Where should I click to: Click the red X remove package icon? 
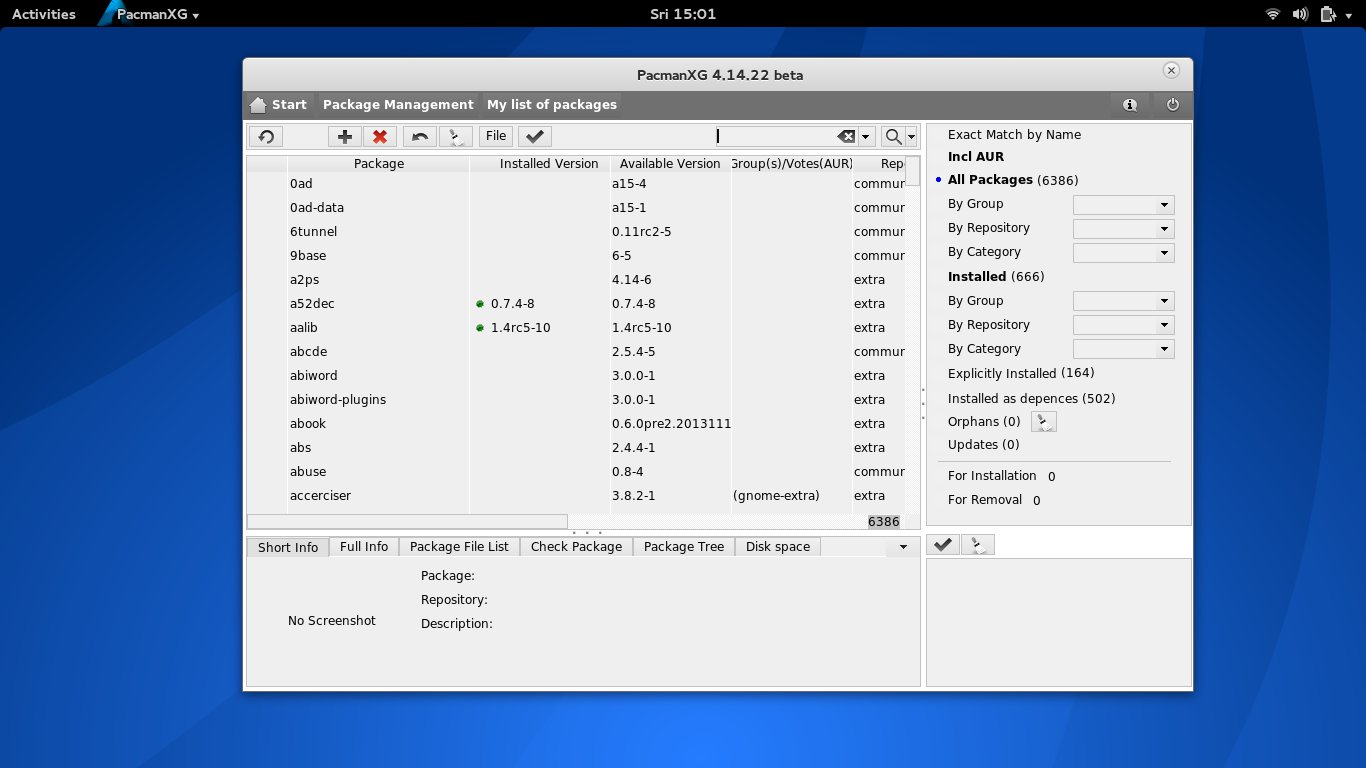380,137
